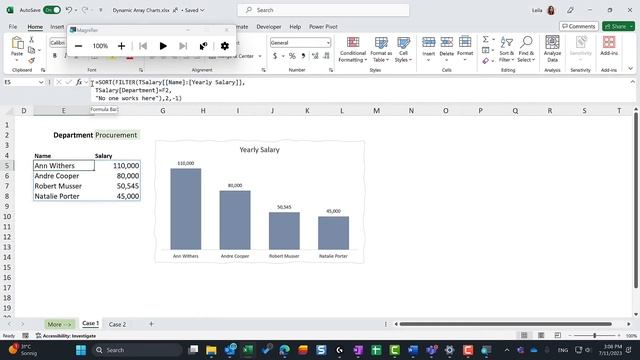
Task: Open Conditional Formatting menu
Action: pos(353,50)
